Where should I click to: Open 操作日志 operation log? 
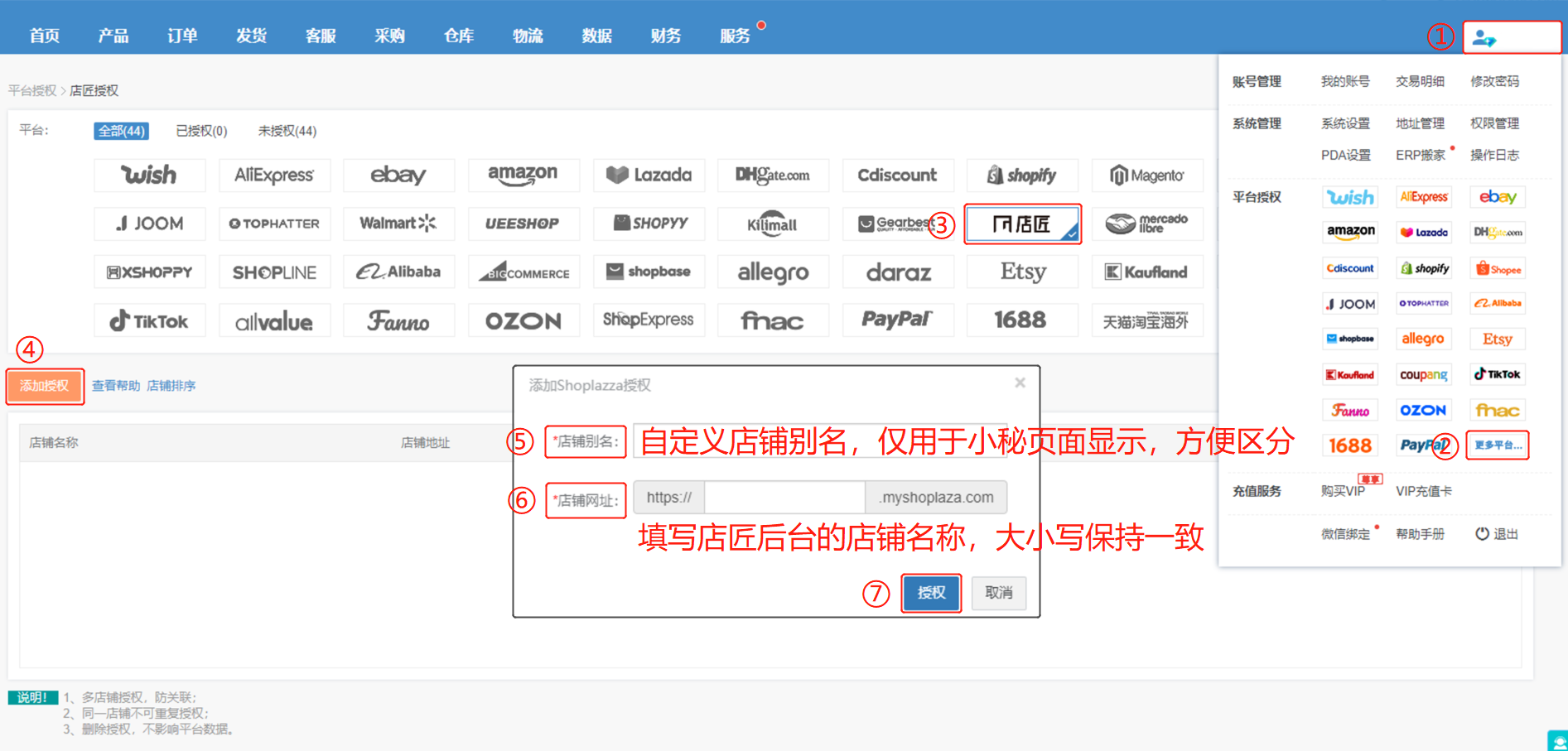pyautogui.click(x=1495, y=155)
